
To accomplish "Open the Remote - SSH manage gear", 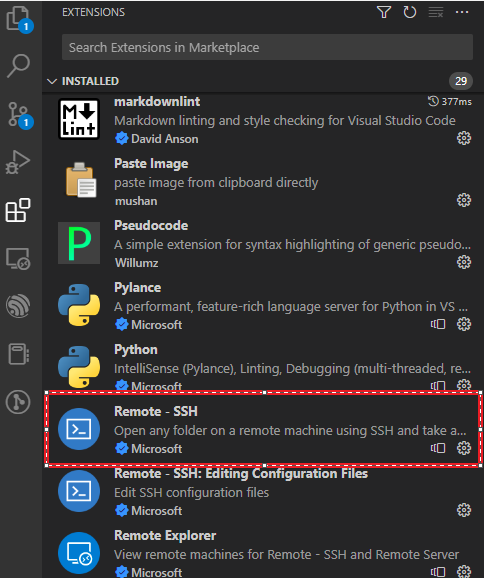I will pos(464,448).
